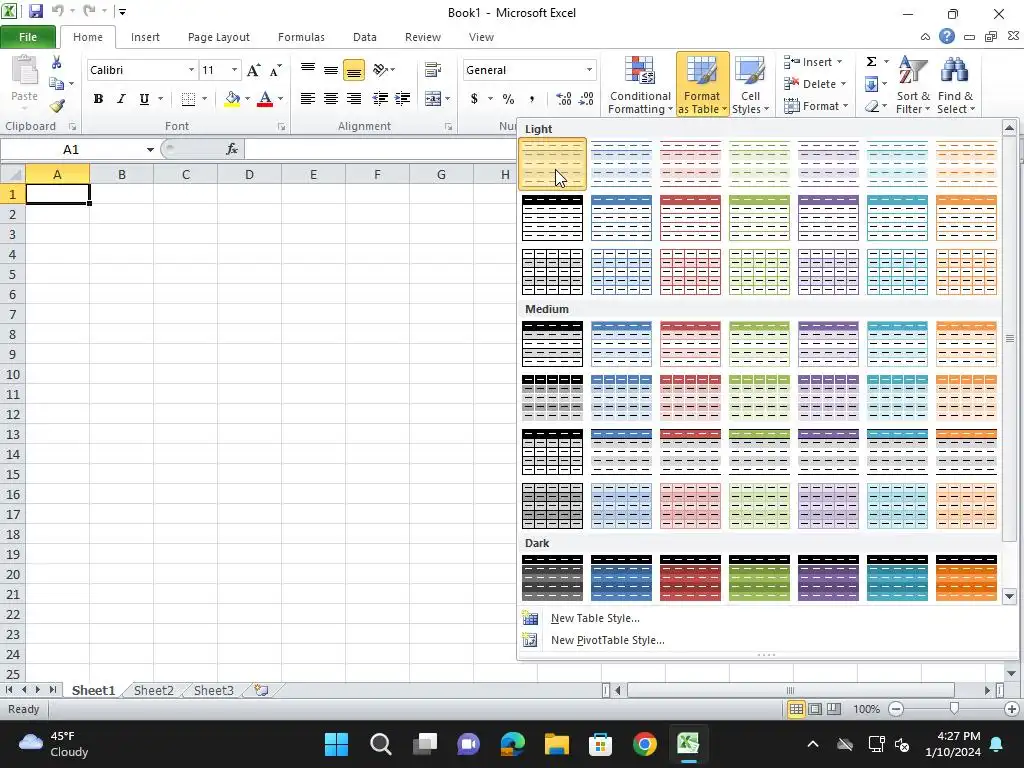Open Cell Styles dropdown
Viewport: 1024px width, 768px height.
coord(750,85)
